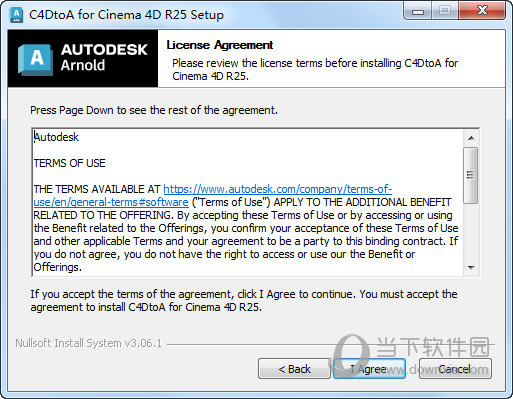Cancel the C4DtoA installation
The height and width of the screenshot is (399, 513).
[455, 369]
